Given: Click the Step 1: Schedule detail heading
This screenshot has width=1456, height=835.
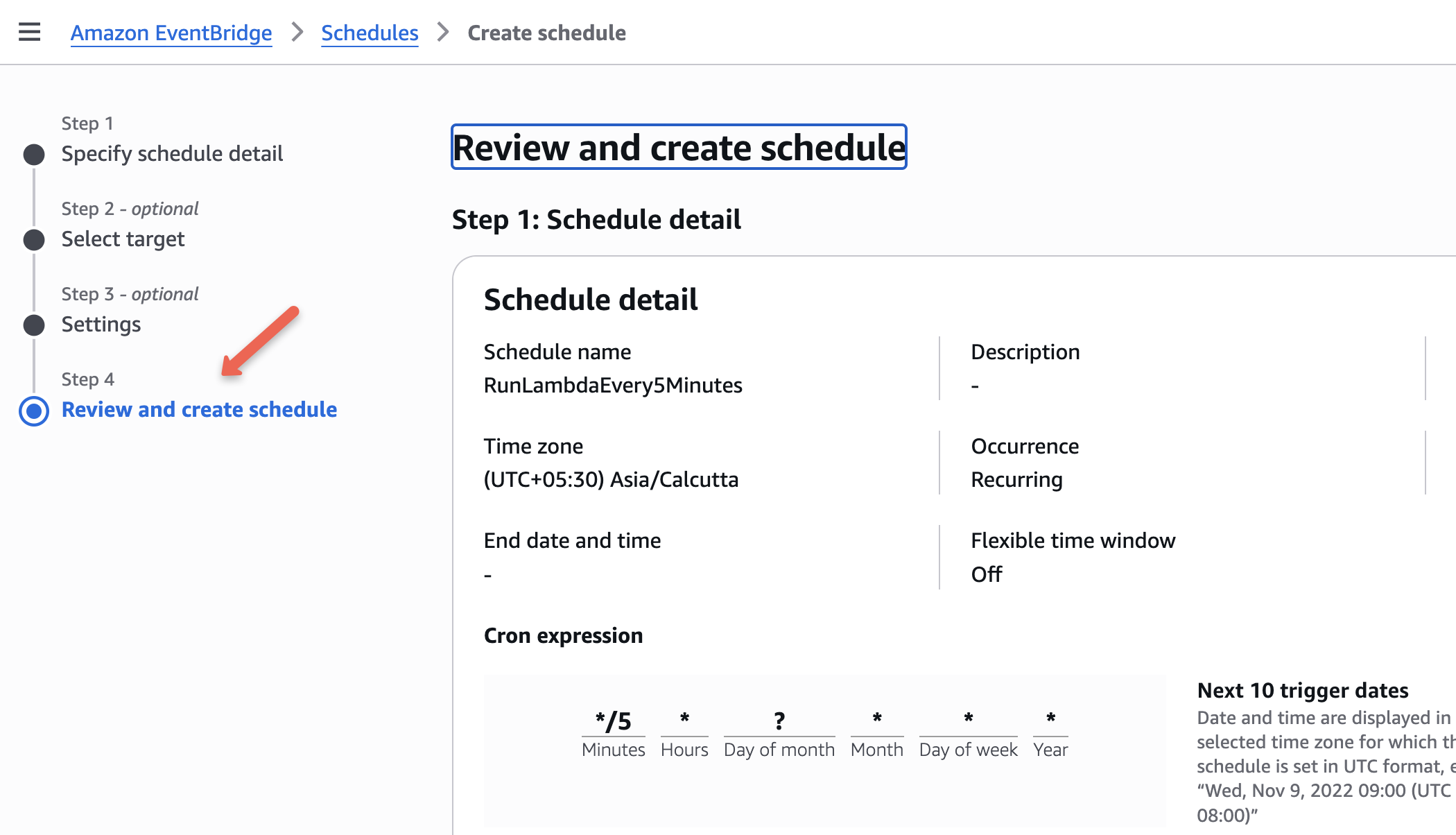Looking at the screenshot, I should 596,219.
